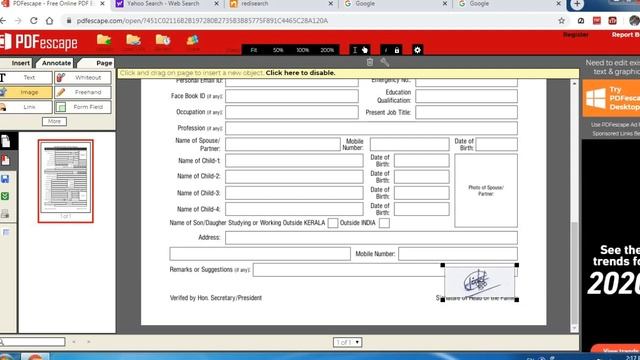Switch to the Annotate tab
Image resolution: width=640 pixels, height=360 pixels.
click(56, 63)
